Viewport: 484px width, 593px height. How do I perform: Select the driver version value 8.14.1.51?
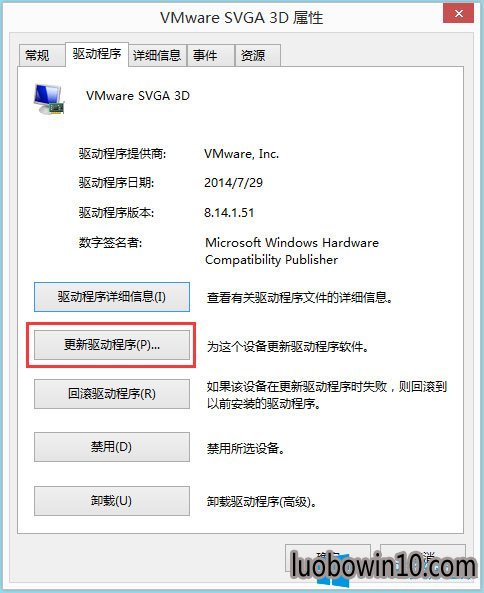[229, 213]
